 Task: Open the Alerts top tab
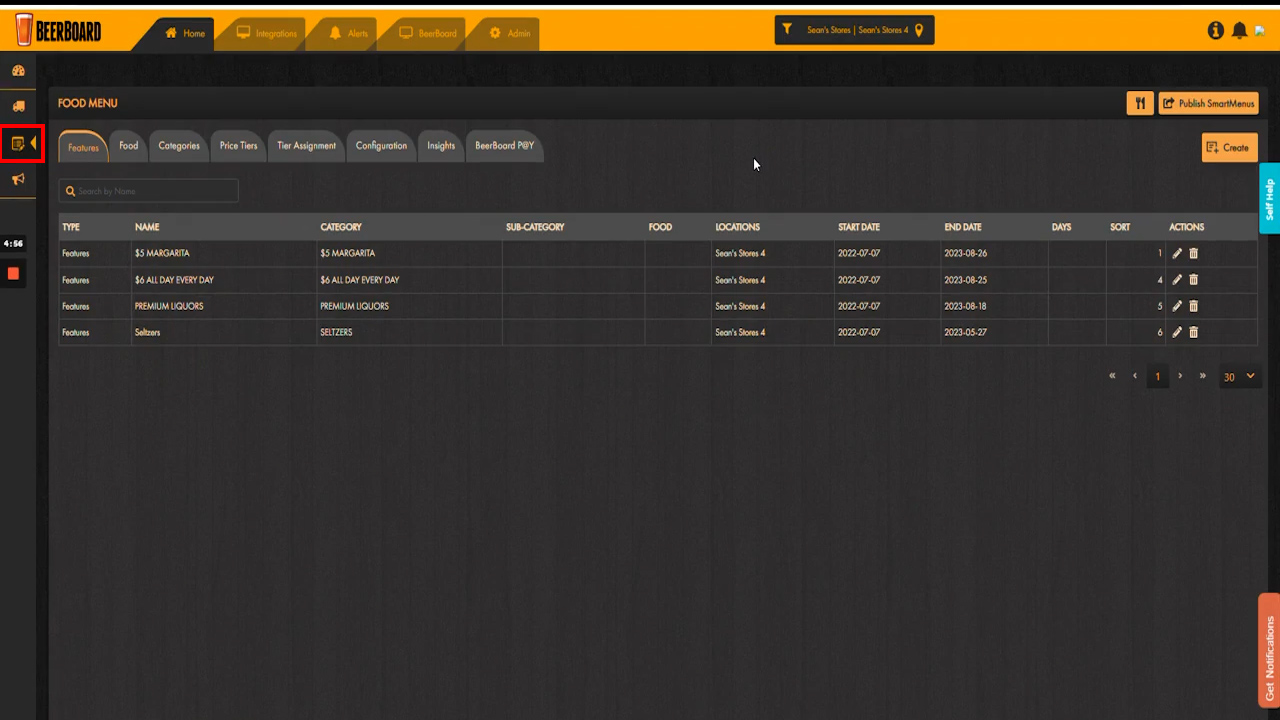pos(349,34)
